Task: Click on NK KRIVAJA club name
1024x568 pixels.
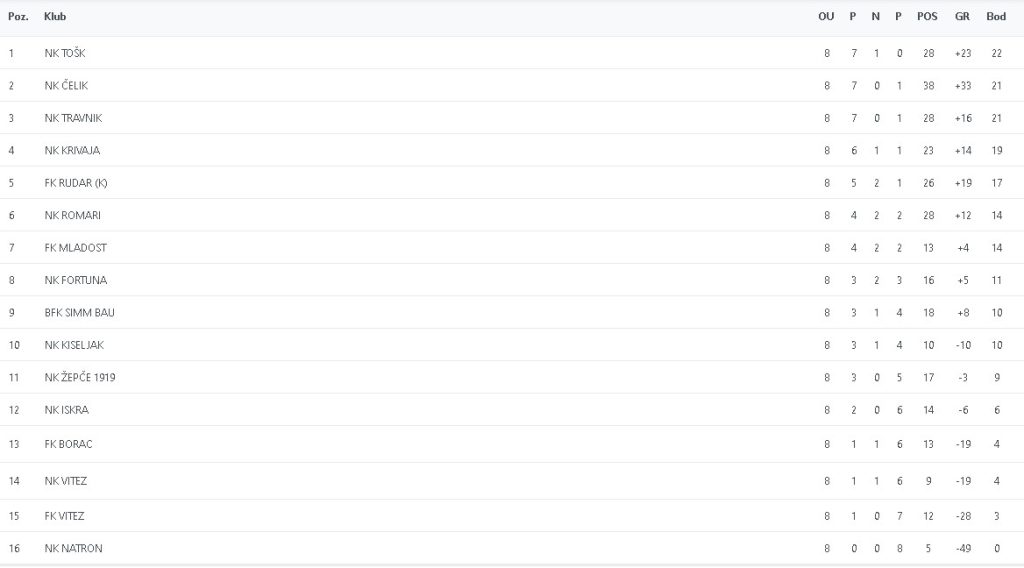Action: pyautogui.click(x=72, y=150)
